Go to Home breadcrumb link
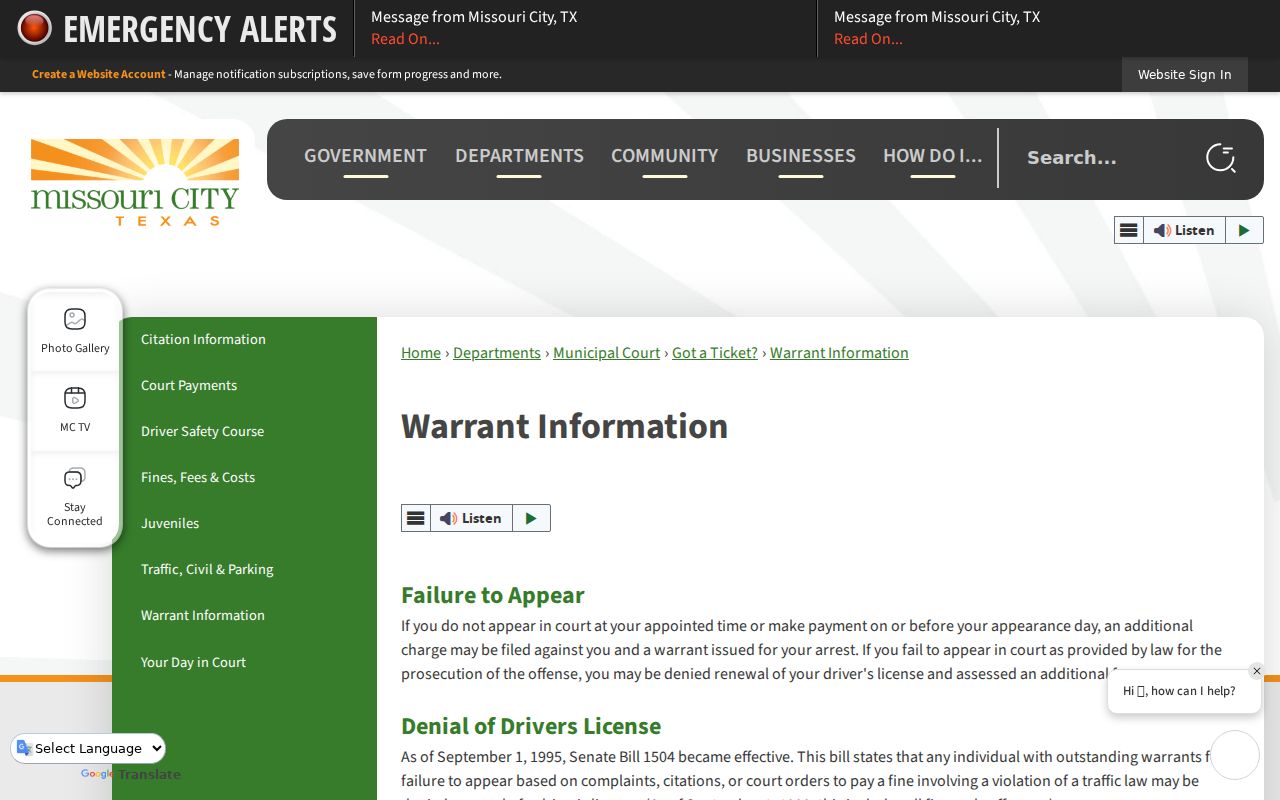The width and height of the screenshot is (1280, 800). pyautogui.click(x=421, y=353)
